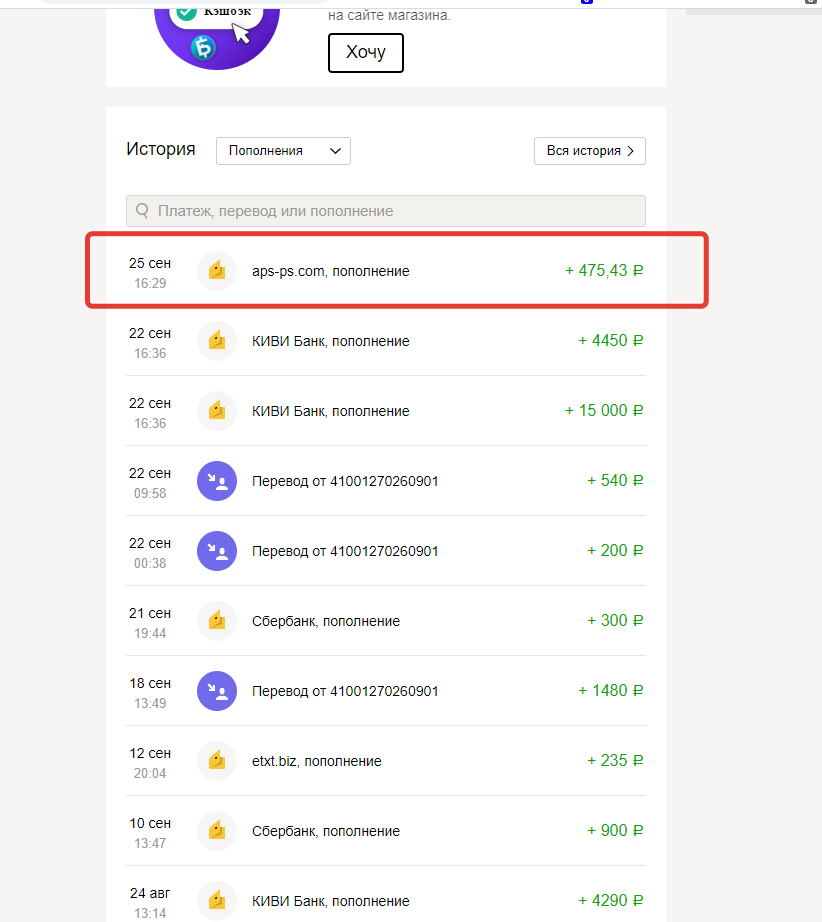
Task: Click wallet icon of 15 000 ₽ KIWI top-up
Action: tap(217, 411)
